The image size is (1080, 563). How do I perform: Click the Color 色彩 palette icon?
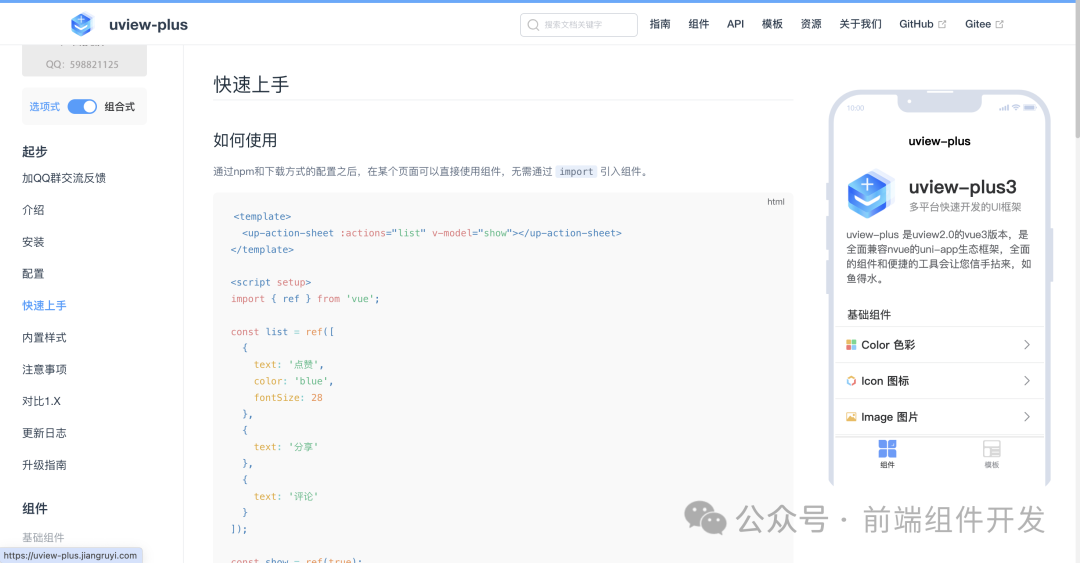pos(851,345)
